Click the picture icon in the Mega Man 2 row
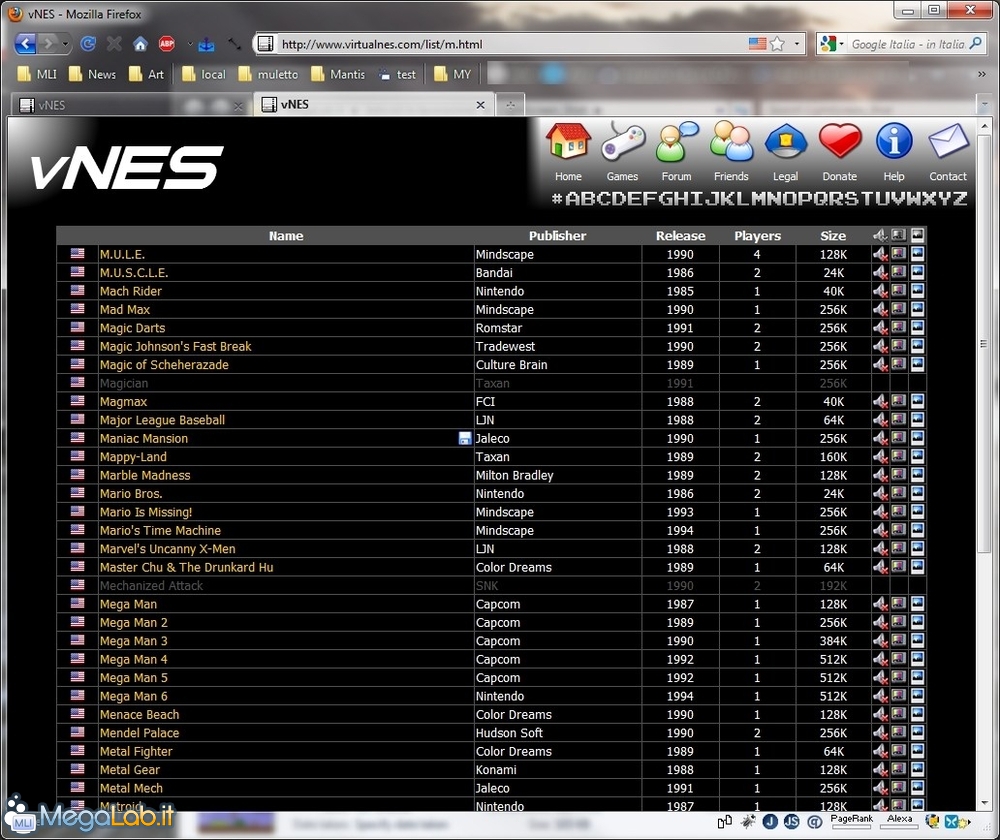The width and height of the screenshot is (1000, 840). click(x=918, y=622)
